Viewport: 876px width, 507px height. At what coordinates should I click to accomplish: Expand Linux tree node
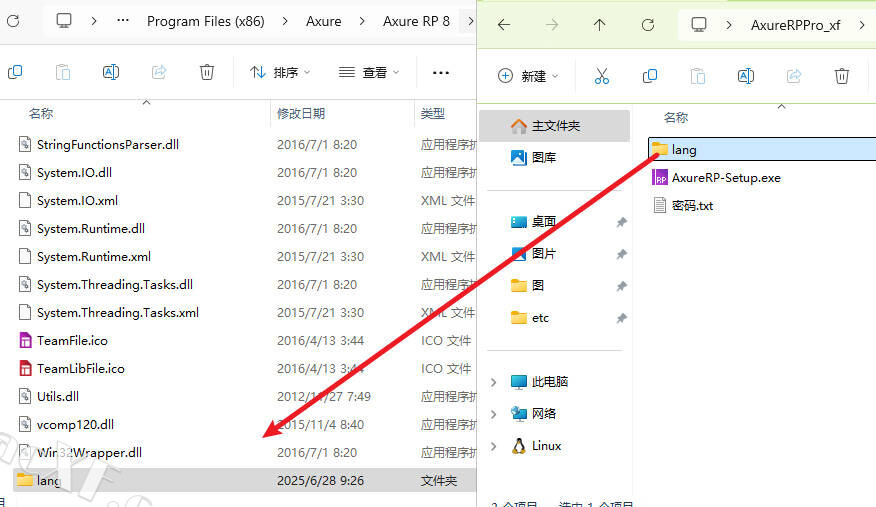pos(493,446)
